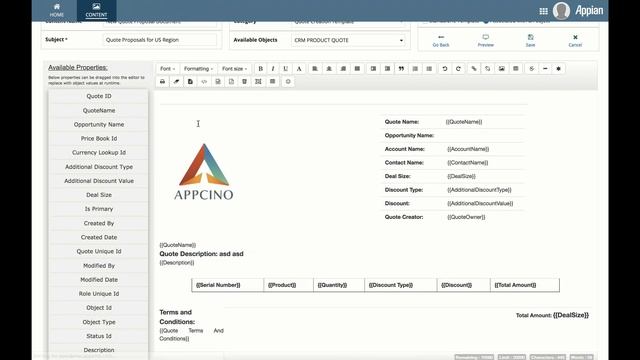Screen dimensions: 640x360
Task: Toggle underline formatting in the editor toolbar
Action: coord(286,69)
